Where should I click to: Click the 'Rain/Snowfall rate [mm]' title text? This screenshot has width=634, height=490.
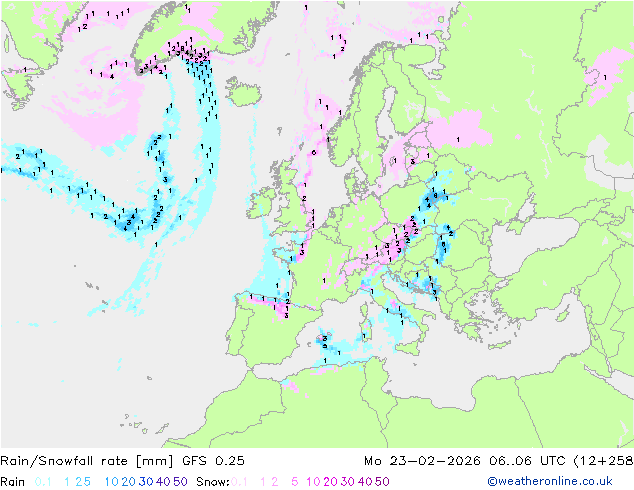pyautogui.click(x=87, y=461)
